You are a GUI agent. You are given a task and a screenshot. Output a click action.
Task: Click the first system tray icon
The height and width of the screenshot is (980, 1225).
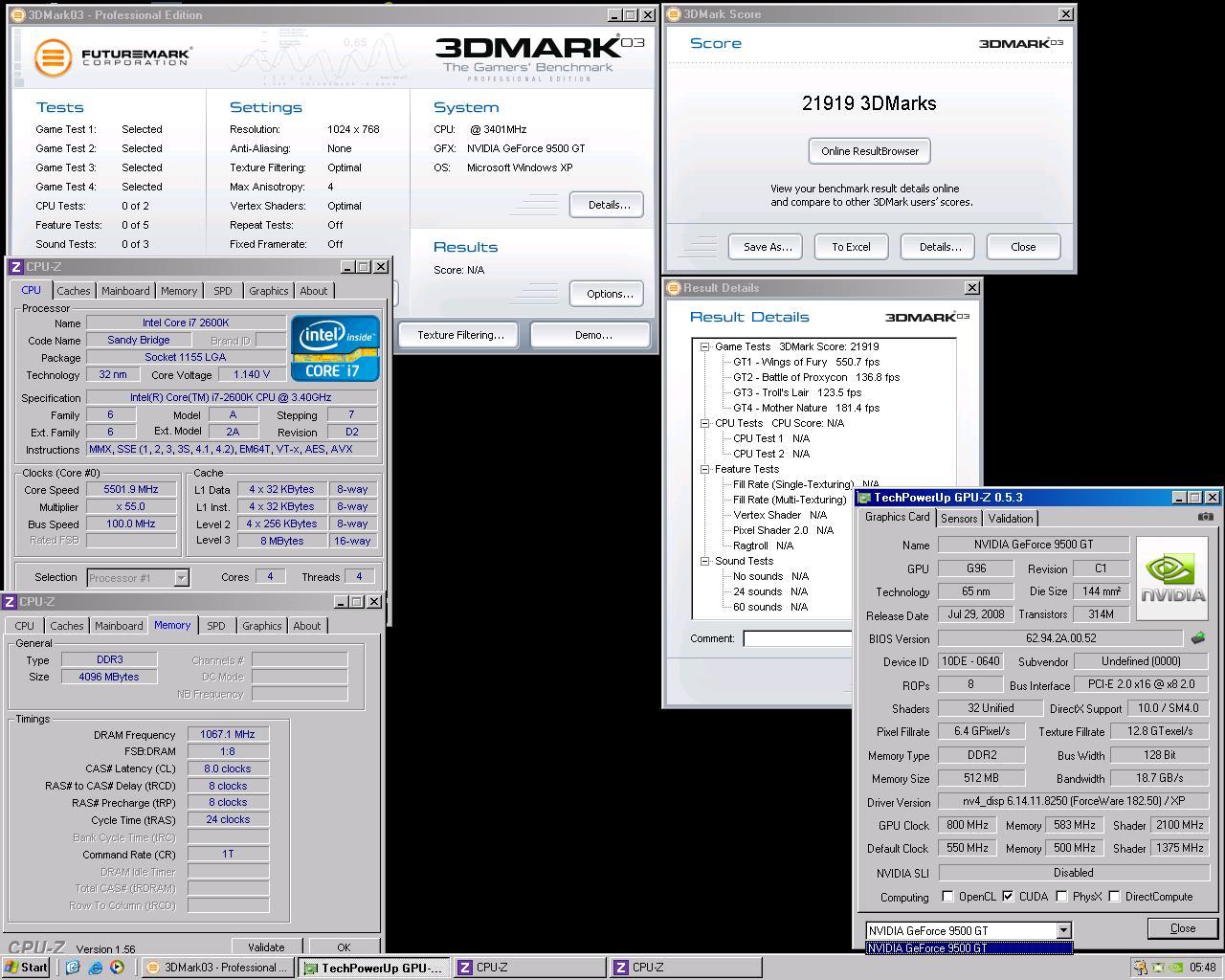pos(1139,968)
